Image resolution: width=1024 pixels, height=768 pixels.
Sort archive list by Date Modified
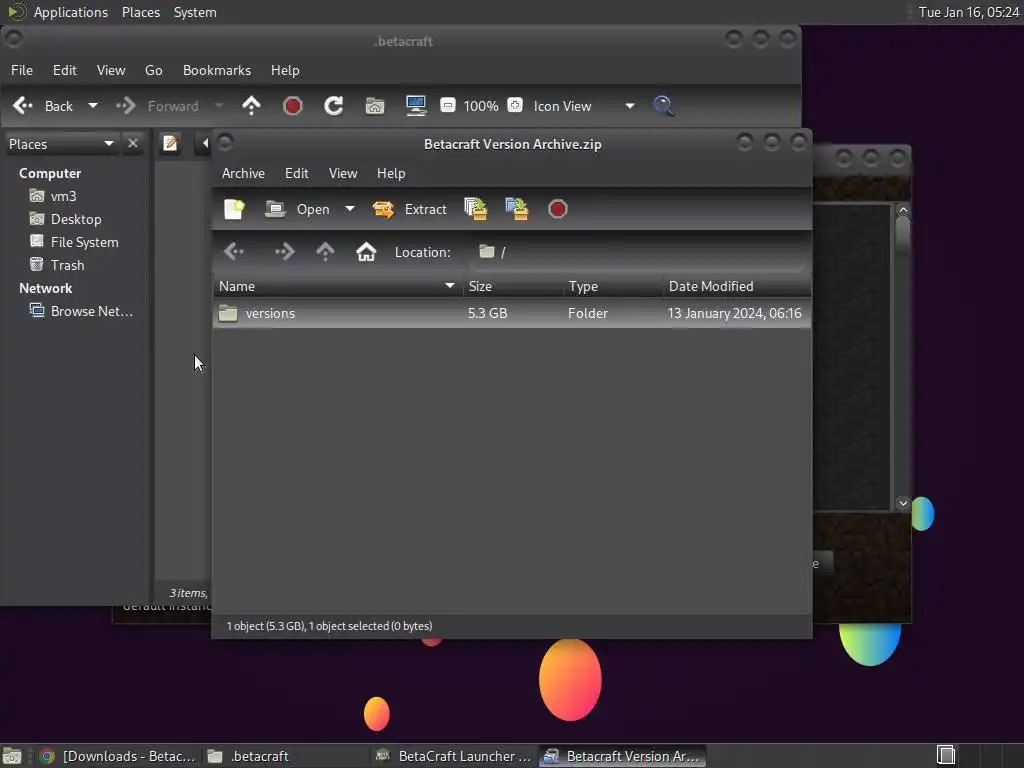point(737,286)
